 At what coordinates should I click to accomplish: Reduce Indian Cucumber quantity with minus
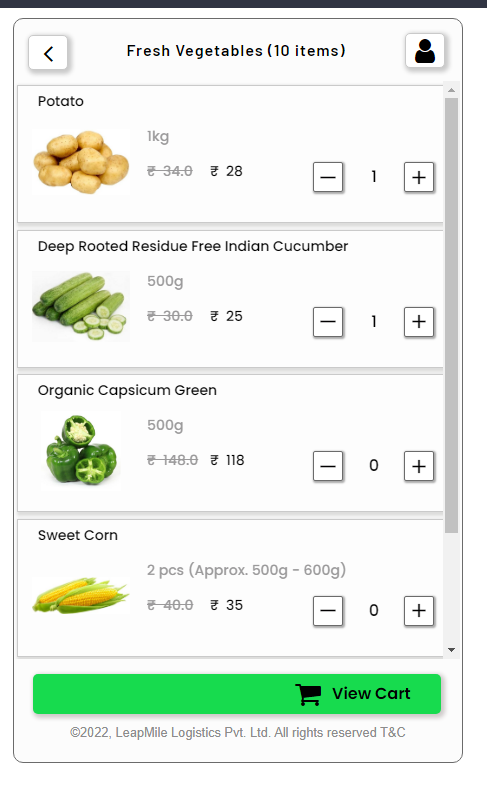[x=328, y=322]
